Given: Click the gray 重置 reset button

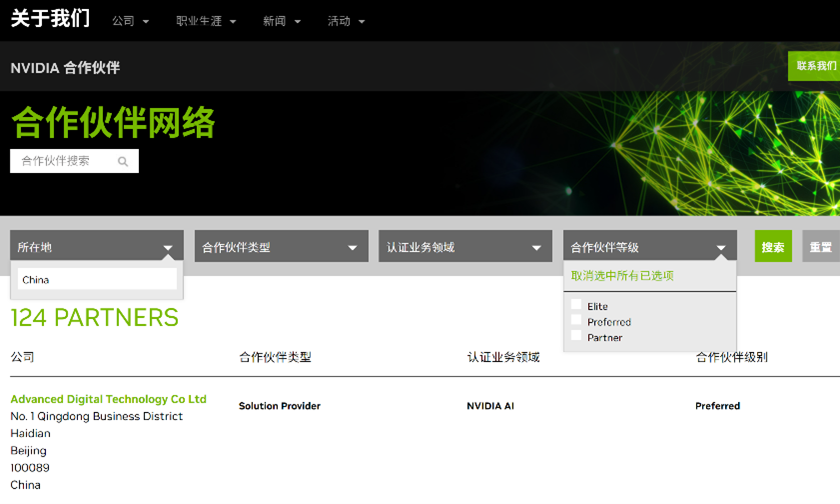Looking at the screenshot, I should click(x=821, y=247).
